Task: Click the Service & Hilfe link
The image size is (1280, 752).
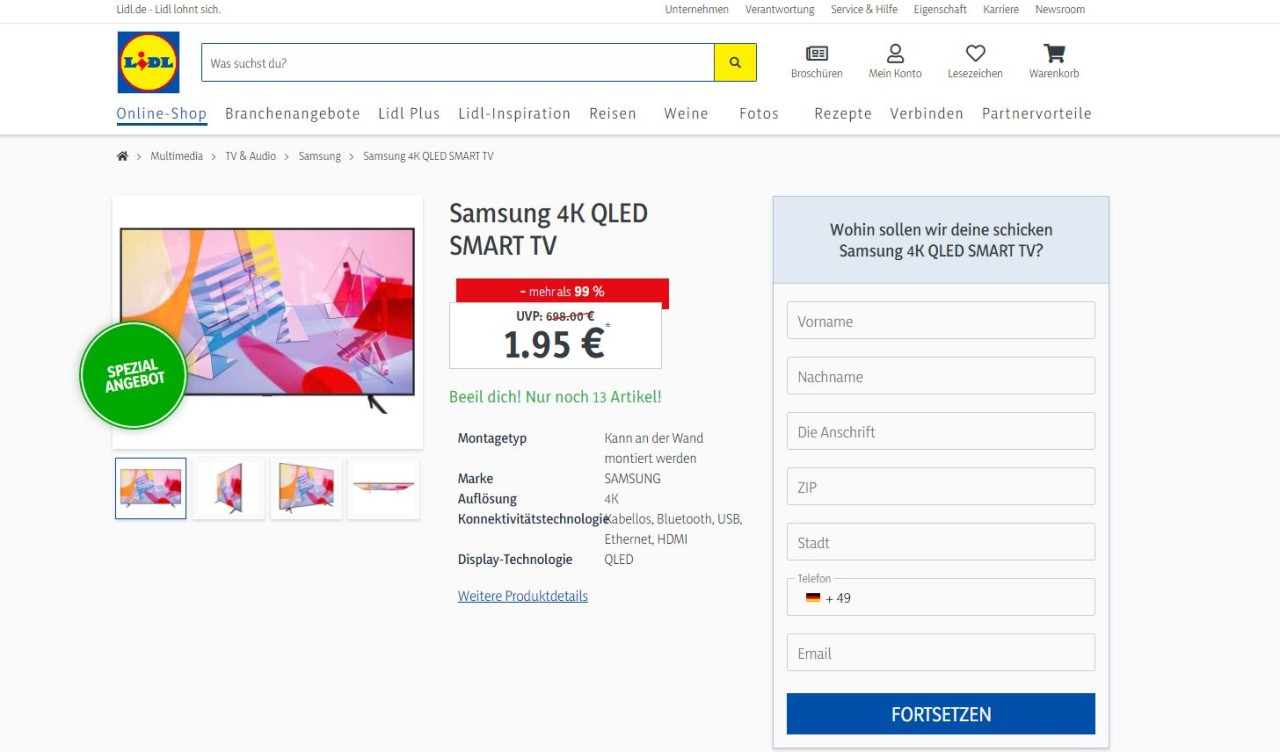Action: coord(864,9)
